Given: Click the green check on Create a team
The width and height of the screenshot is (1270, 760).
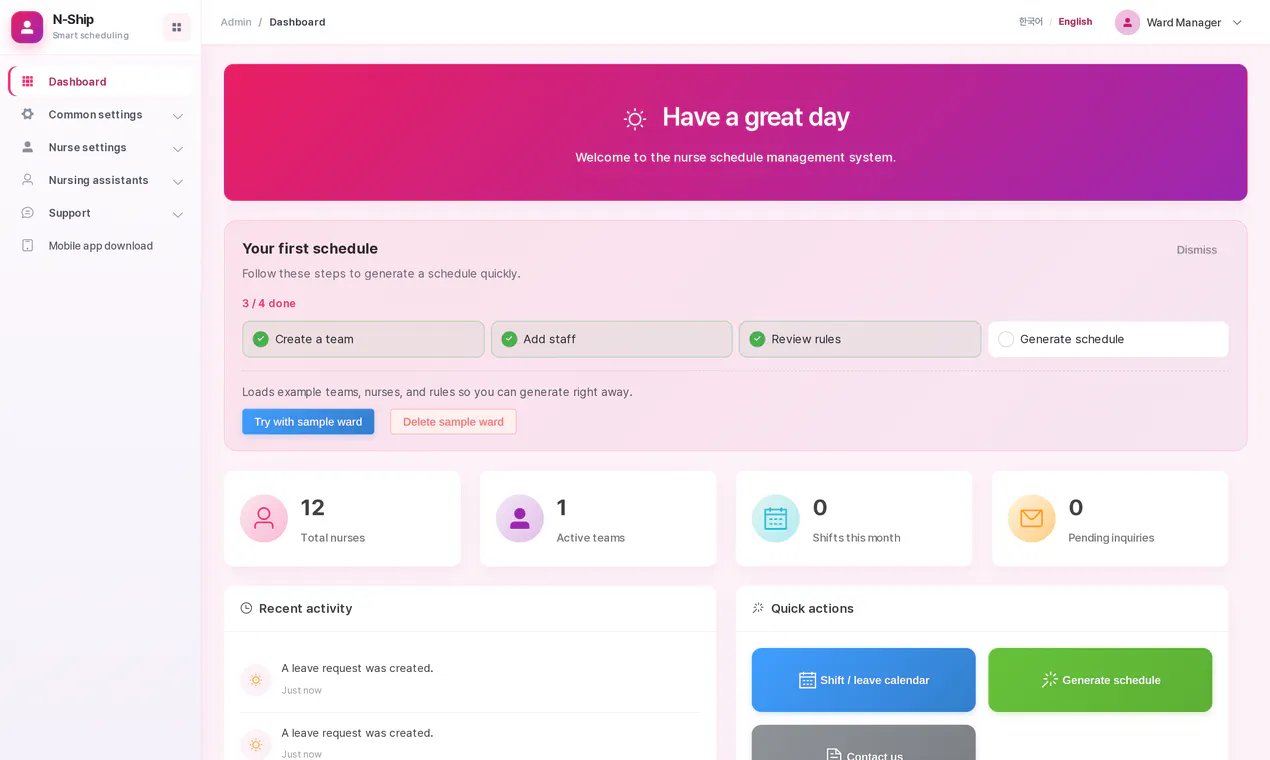Looking at the screenshot, I should pyautogui.click(x=261, y=339).
